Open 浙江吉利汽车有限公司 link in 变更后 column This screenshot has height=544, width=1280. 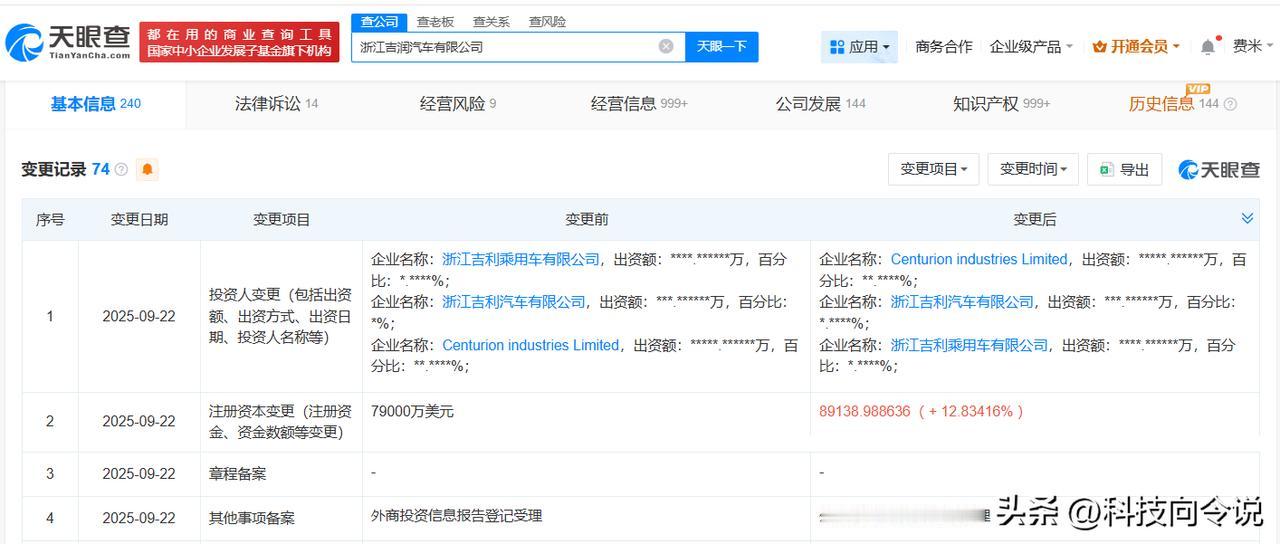pos(962,301)
